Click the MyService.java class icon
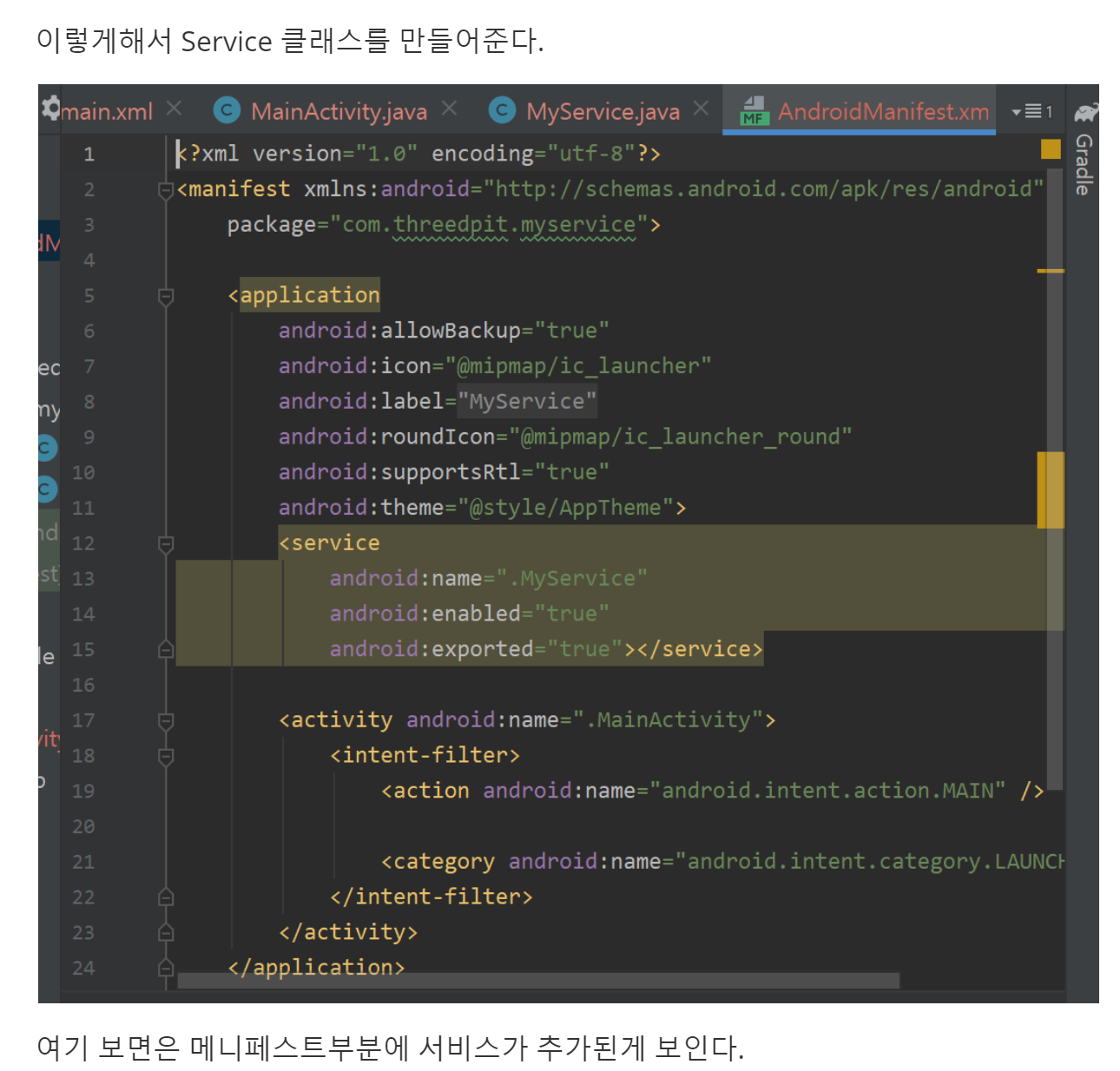1120x1071 pixels. pos(502,110)
